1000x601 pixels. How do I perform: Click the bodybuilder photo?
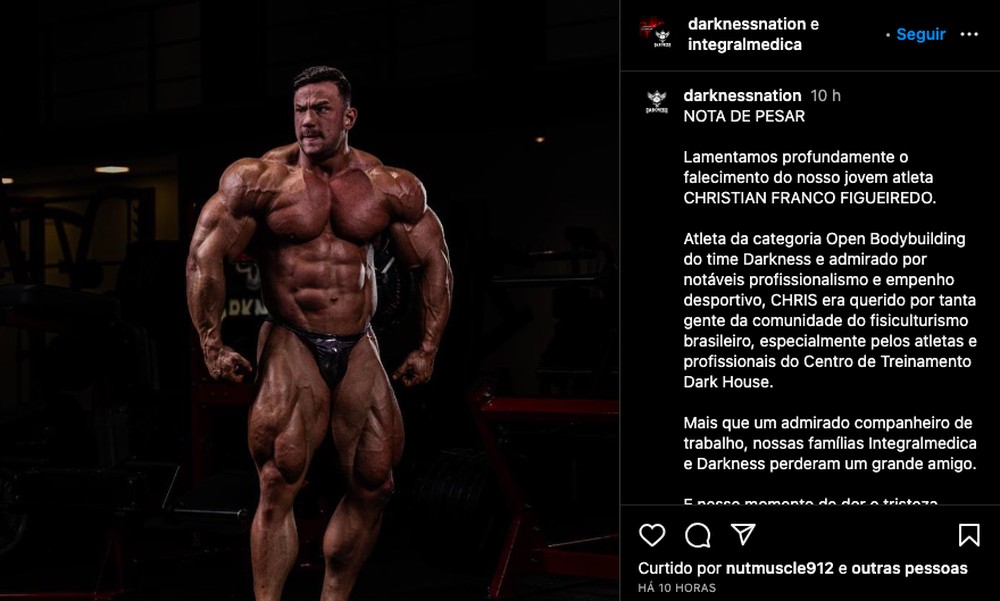pyautogui.click(x=309, y=300)
